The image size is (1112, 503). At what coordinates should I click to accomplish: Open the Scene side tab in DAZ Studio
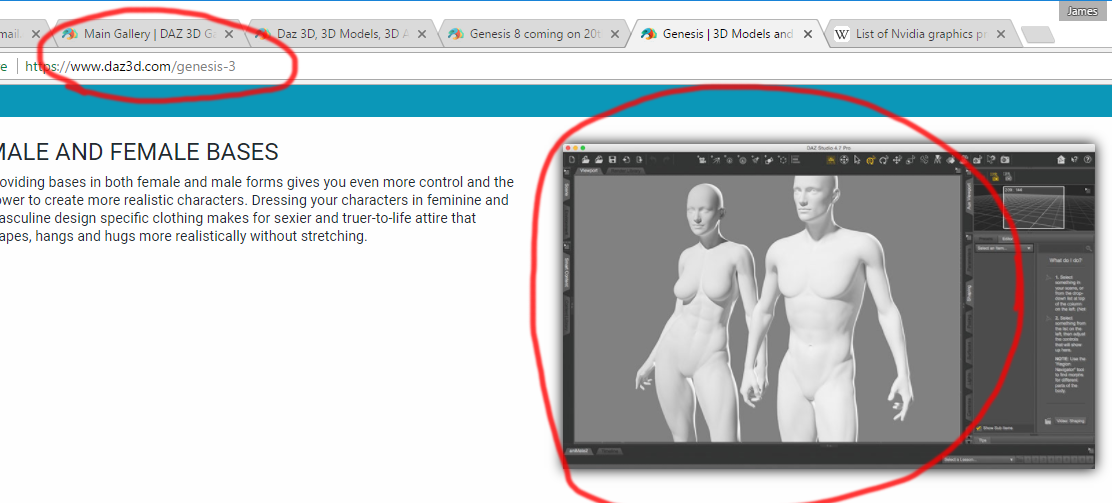pos(567,189)
